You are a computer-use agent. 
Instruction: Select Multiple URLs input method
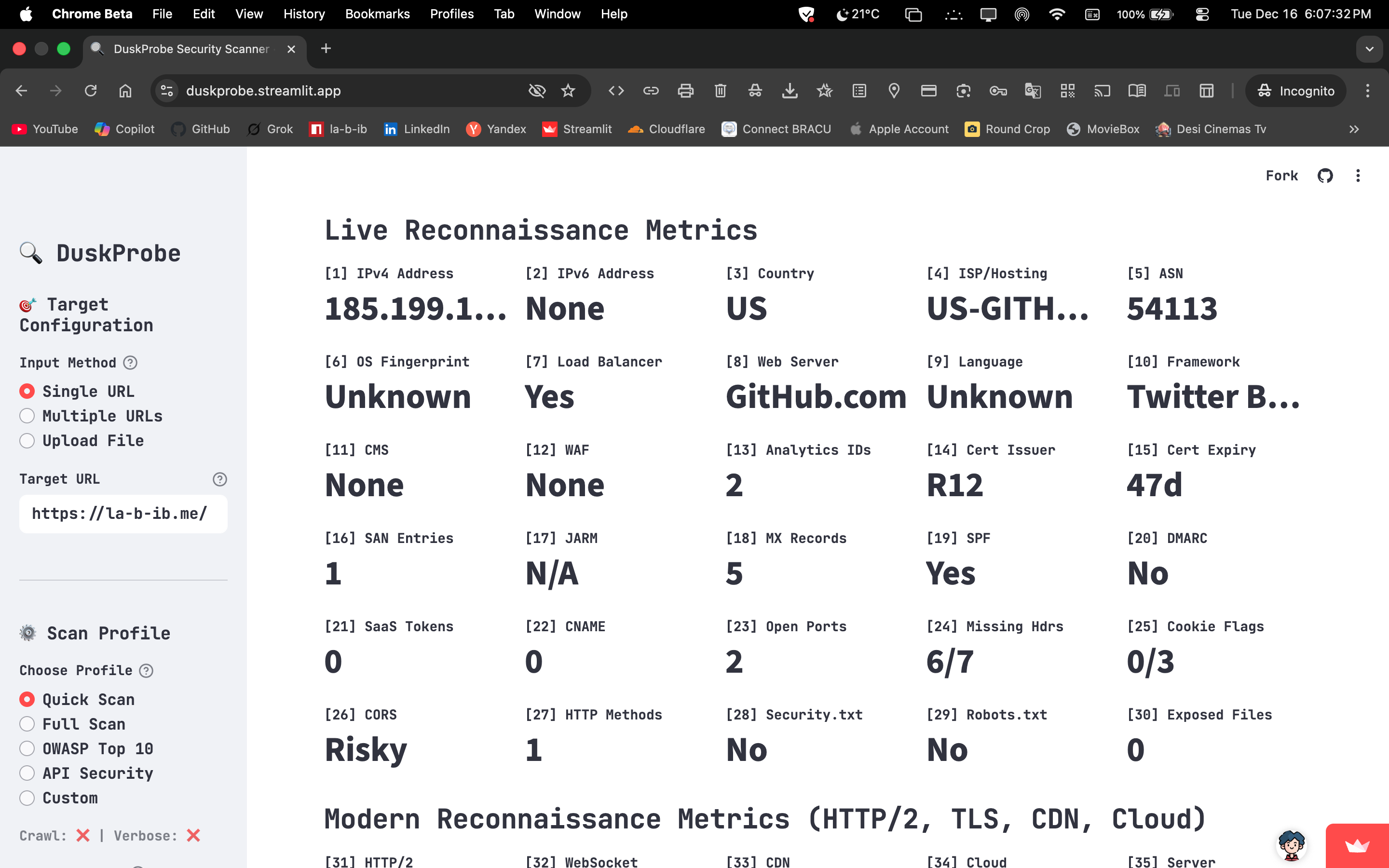27,416
